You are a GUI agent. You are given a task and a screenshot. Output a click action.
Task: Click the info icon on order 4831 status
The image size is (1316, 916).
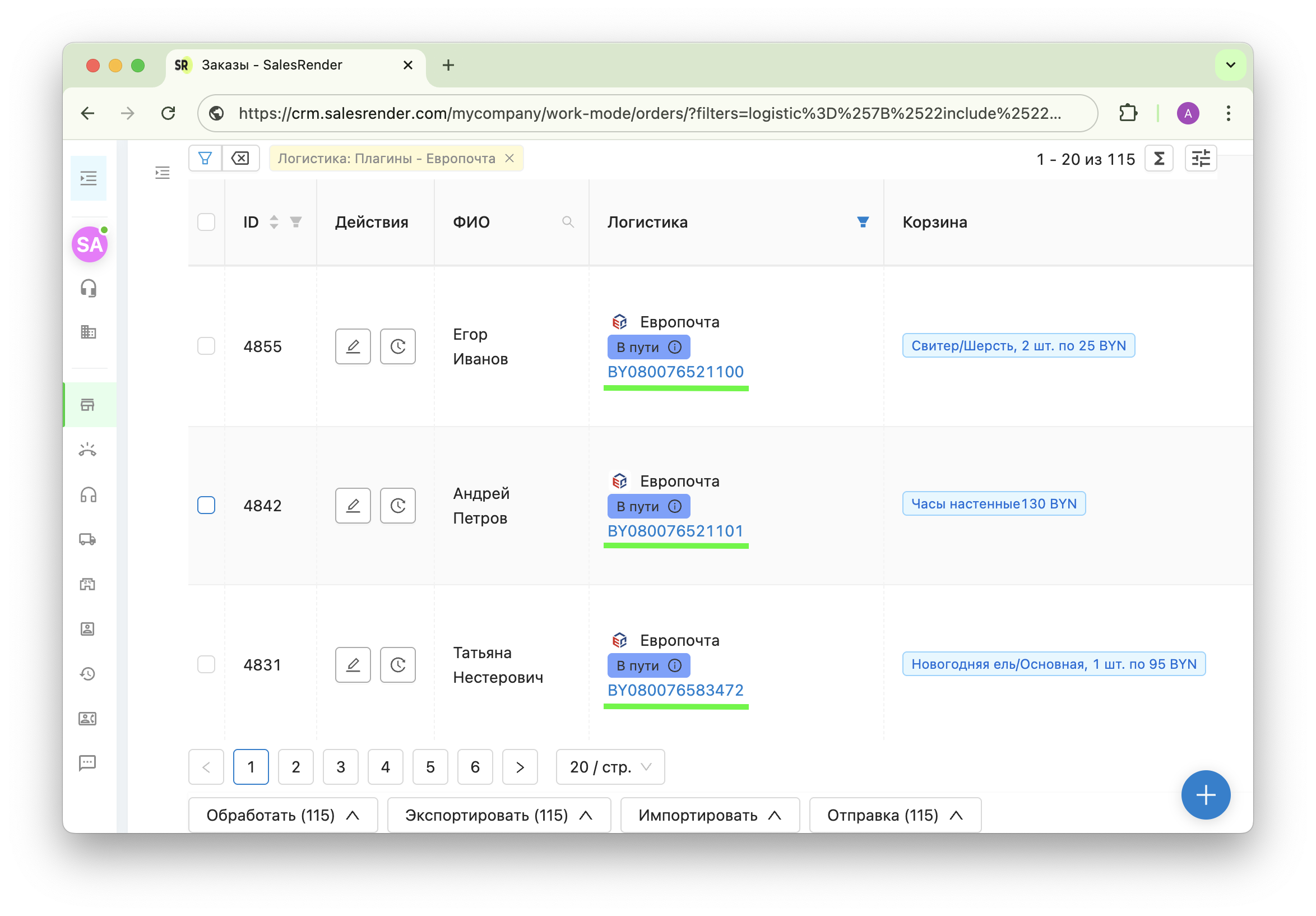pos(675,665)
